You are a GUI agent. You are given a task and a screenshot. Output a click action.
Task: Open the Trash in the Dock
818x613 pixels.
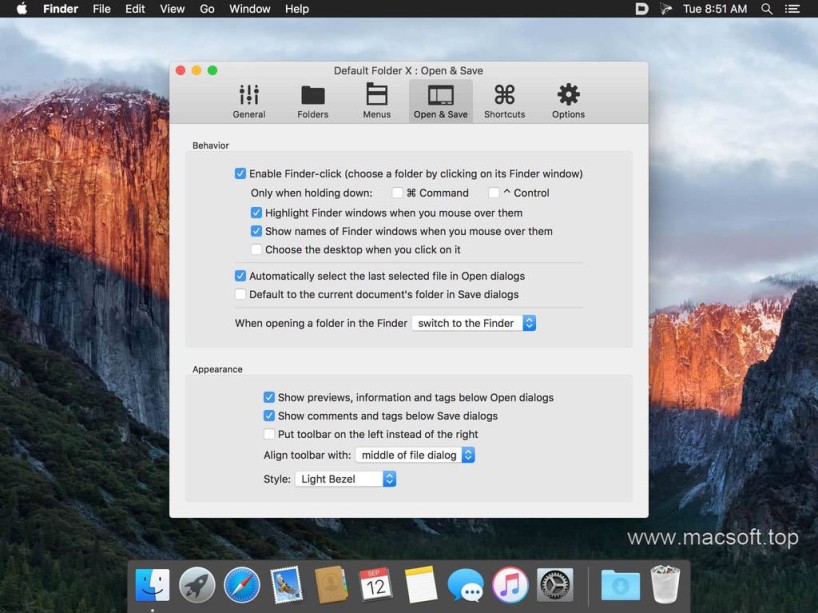(x=665, y=584)
